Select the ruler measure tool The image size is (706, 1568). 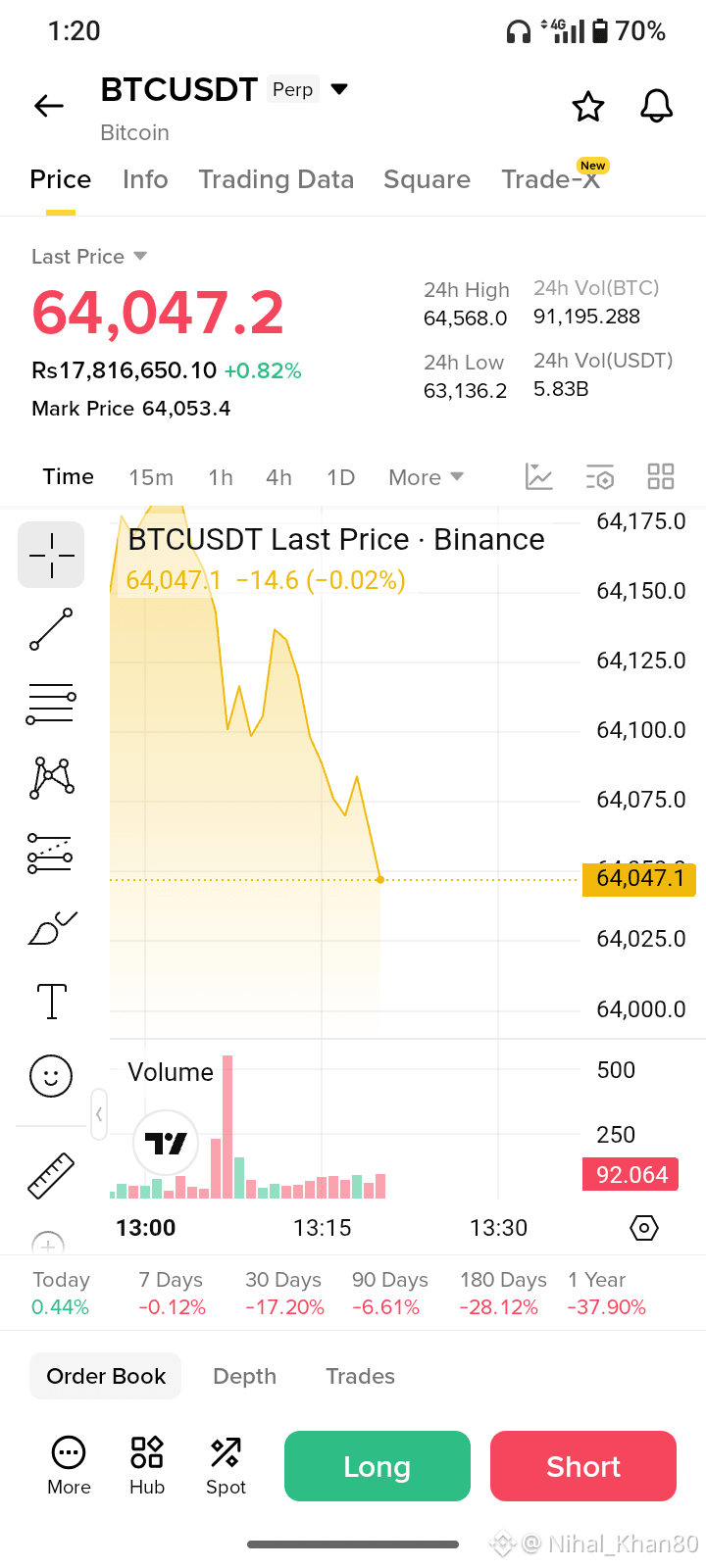pos(51,1175)
